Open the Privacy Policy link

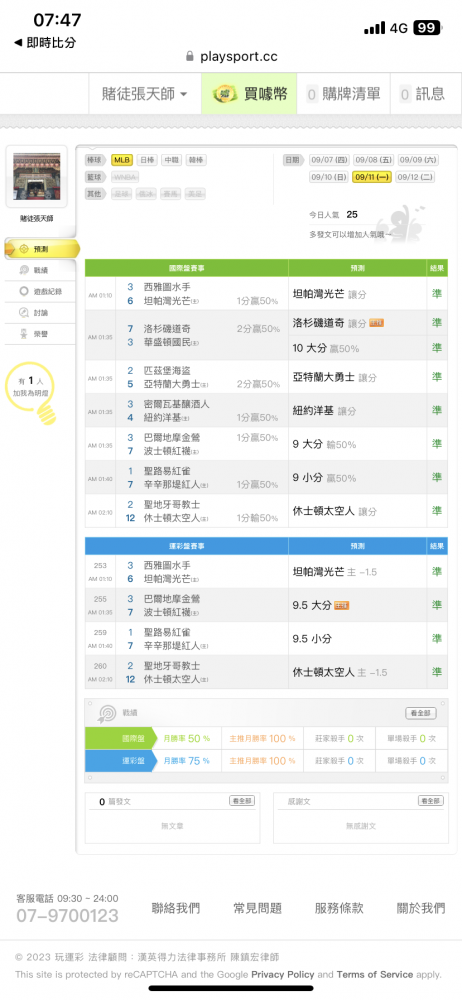pyautogui.click(x=283, y=974)
